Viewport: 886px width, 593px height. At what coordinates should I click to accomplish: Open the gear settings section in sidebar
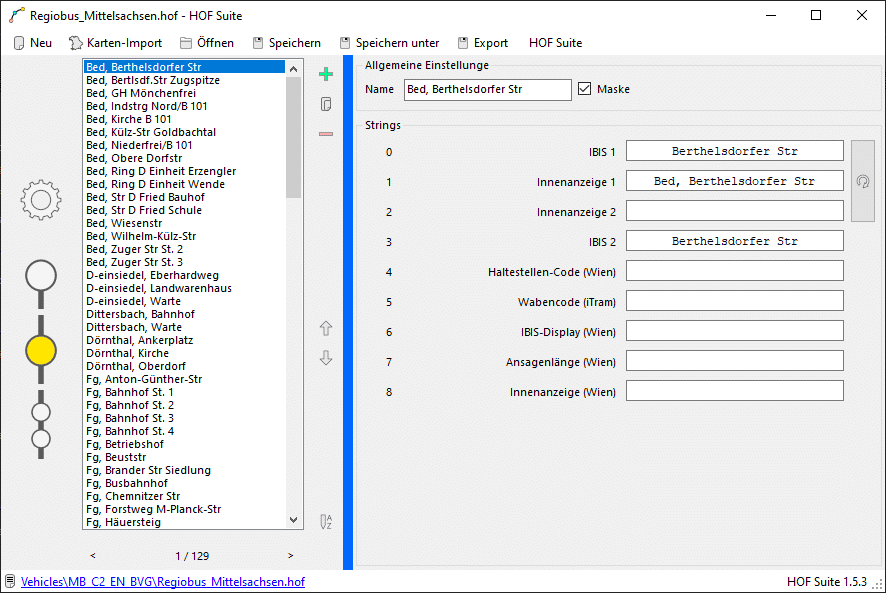pos(41,201)
